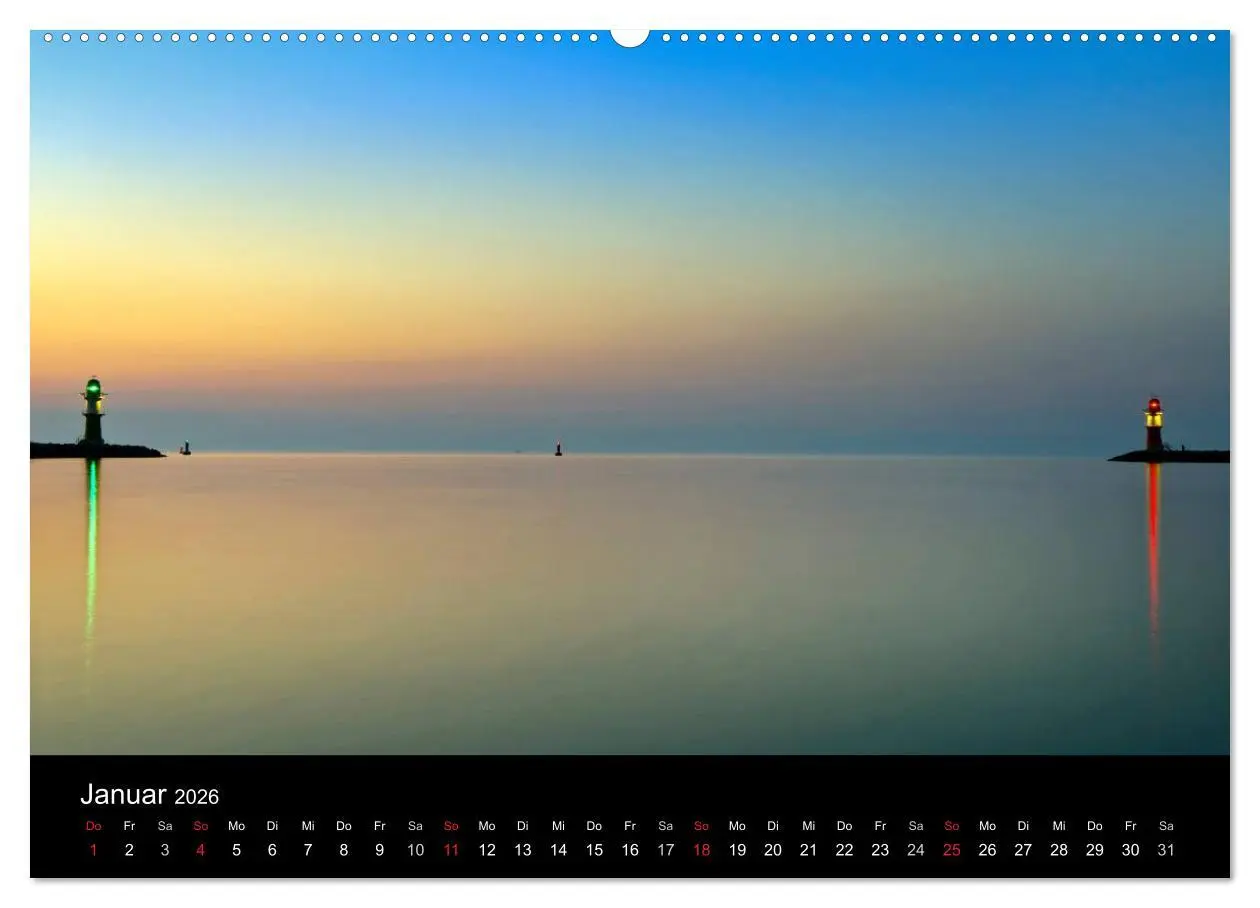Click the So weekday label above date 4
Viewport: 1260px width, 908px height.
pos(200,826)
